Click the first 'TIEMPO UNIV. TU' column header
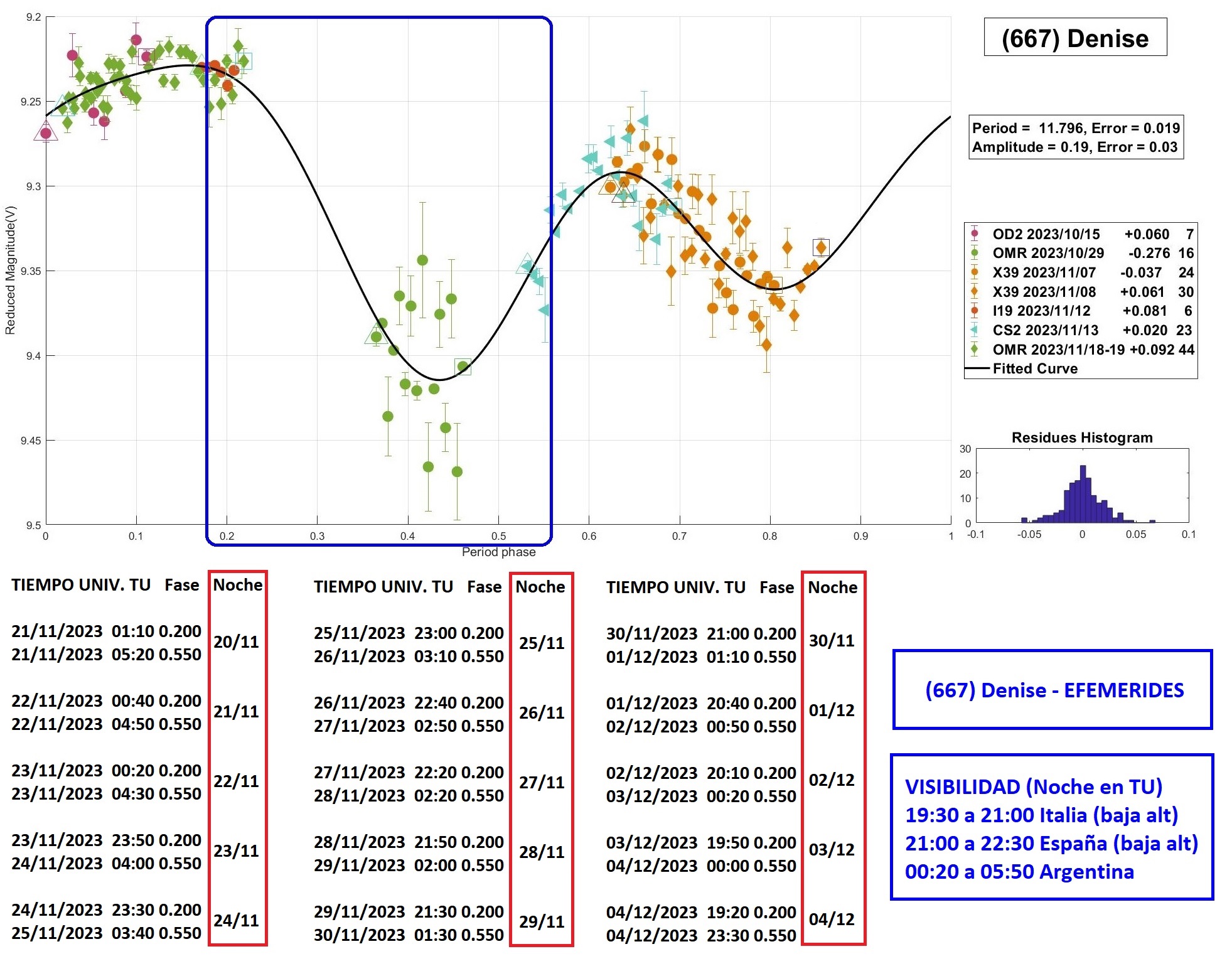The width and height of the screenshot is (1232, 976). (x=81, y=585)
